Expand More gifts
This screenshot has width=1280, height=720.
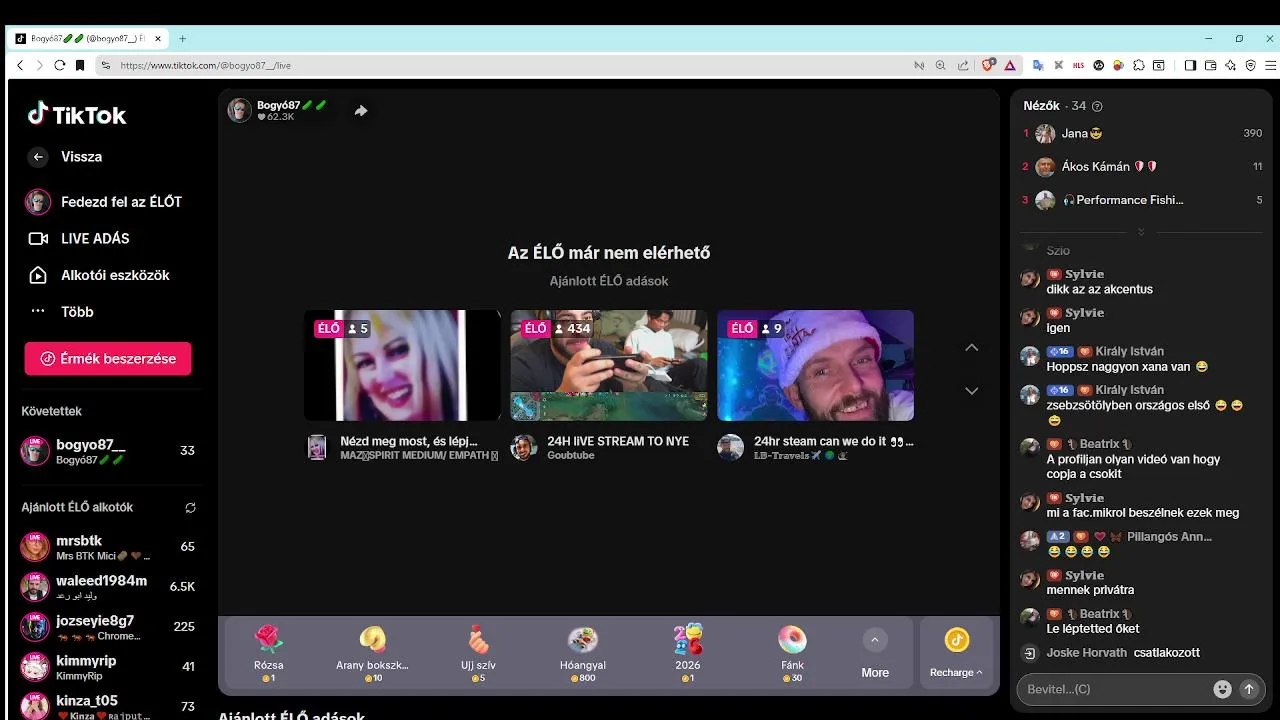(875, 654)
